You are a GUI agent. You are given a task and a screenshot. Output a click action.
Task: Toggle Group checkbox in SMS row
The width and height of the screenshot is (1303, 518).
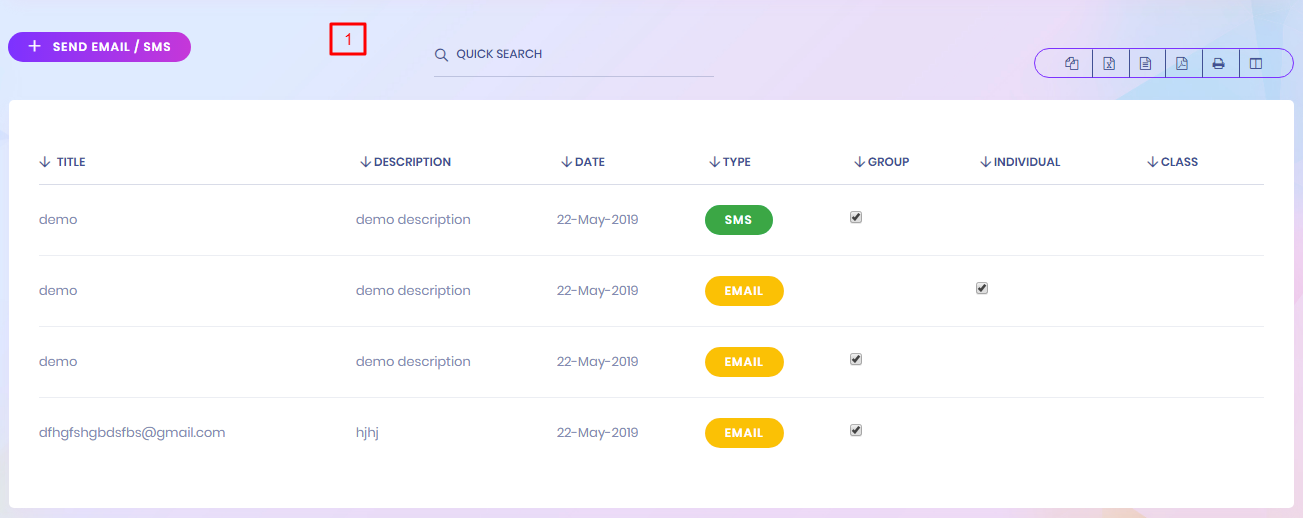(x=856, y=217)
